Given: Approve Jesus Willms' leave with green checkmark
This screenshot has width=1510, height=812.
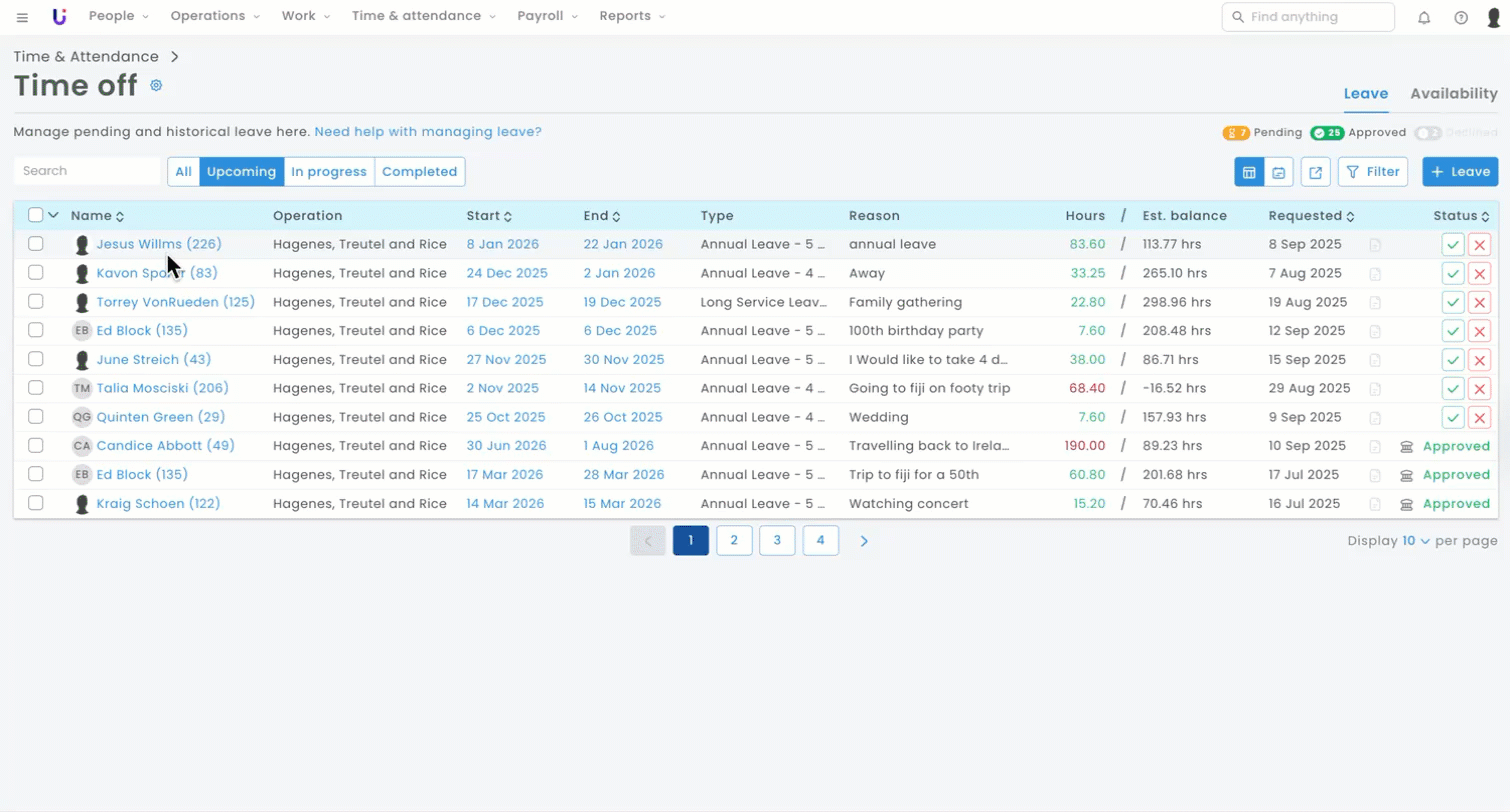Looking at the screenshot, I should click(x=1452, y=244).
